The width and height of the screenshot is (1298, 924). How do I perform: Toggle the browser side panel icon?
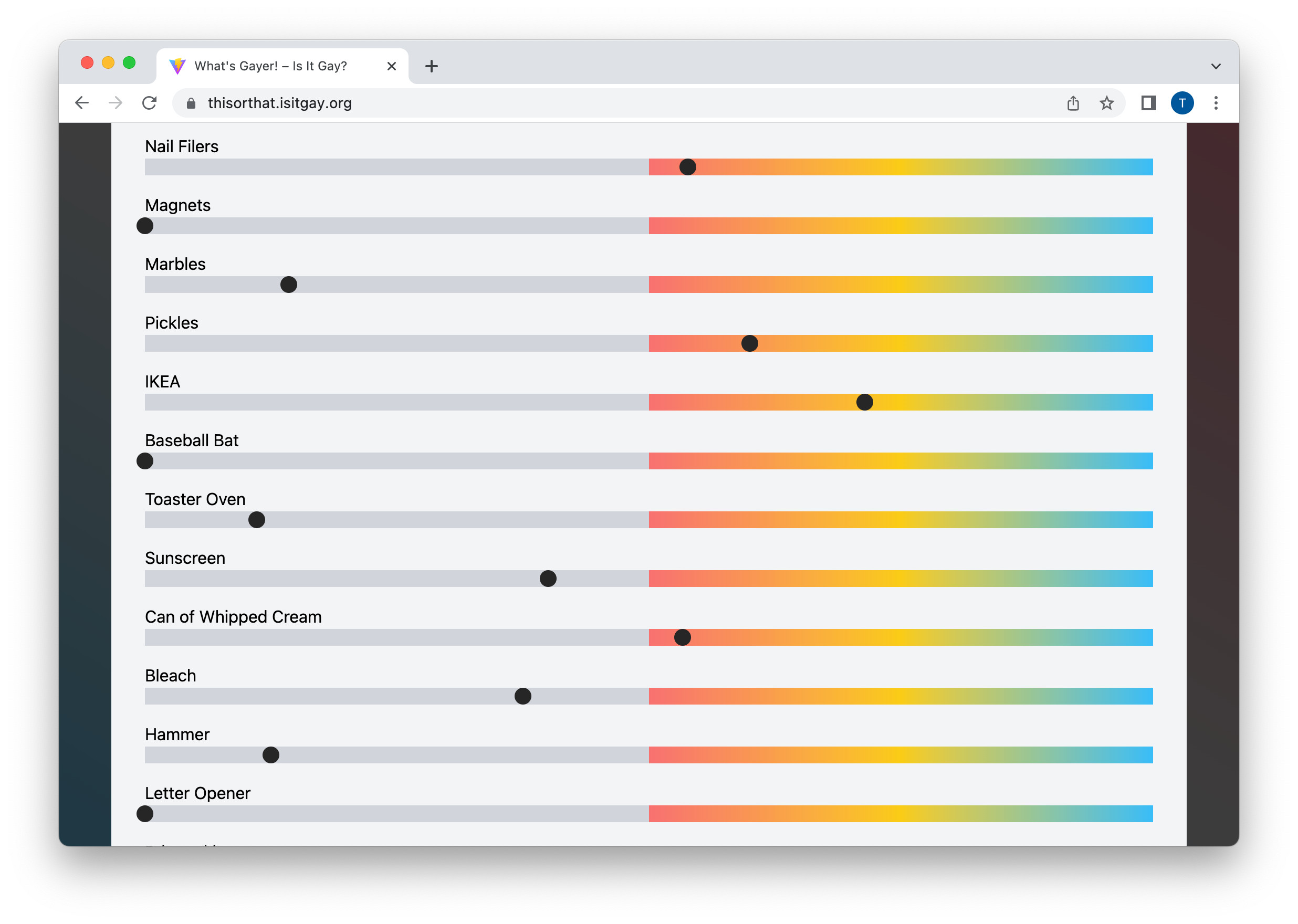coord(1148,103)
